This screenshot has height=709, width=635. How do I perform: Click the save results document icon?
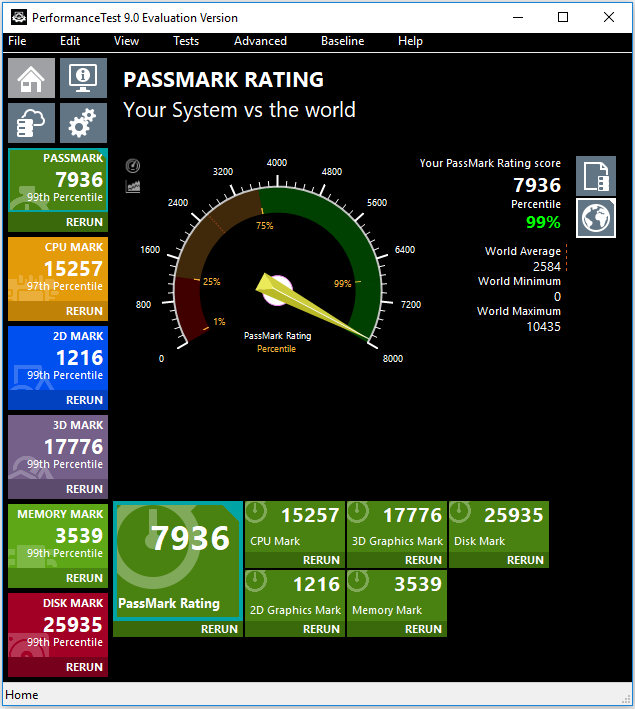[x=596, y=176]
